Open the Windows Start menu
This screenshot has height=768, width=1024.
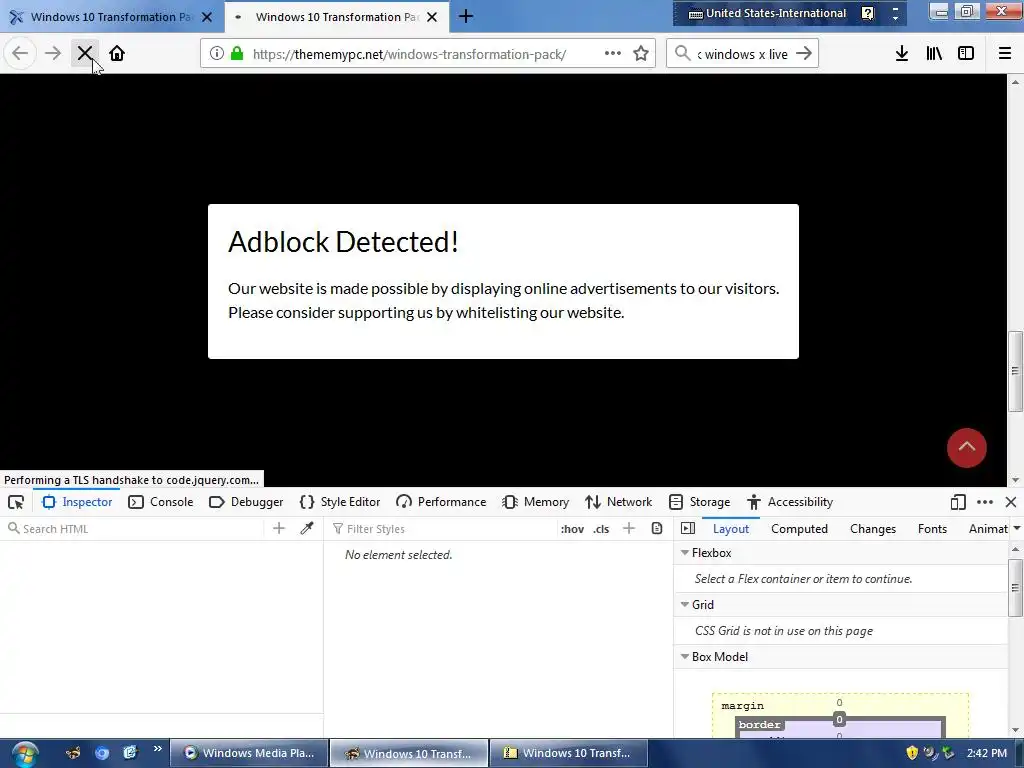25,753
